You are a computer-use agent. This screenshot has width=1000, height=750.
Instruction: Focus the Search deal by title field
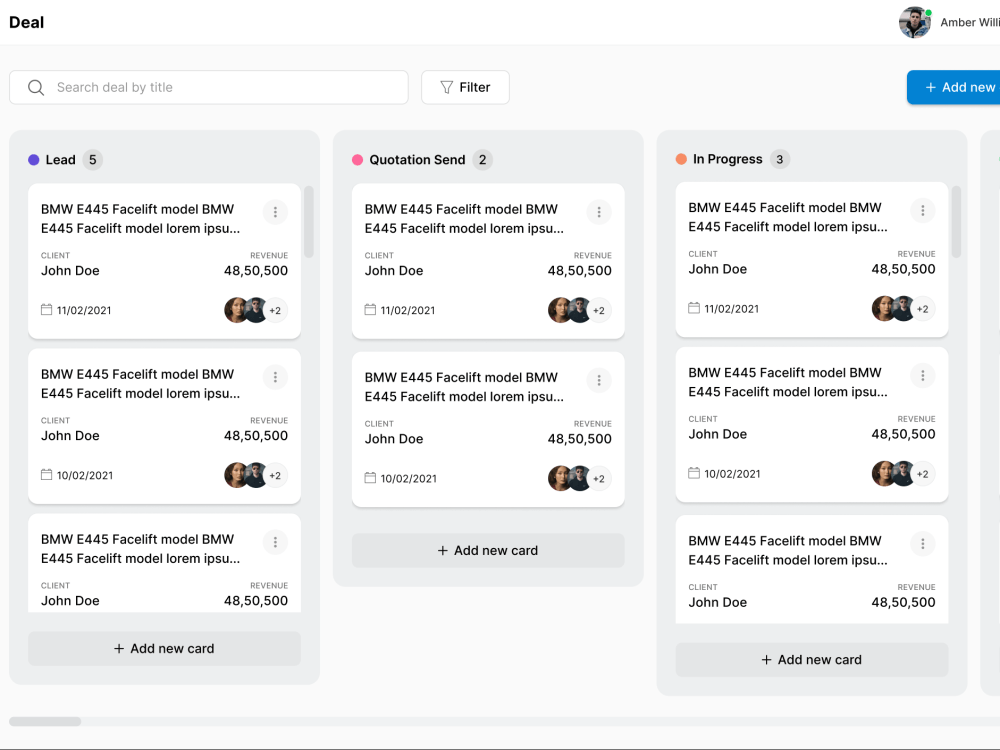[x=209, y=87]
